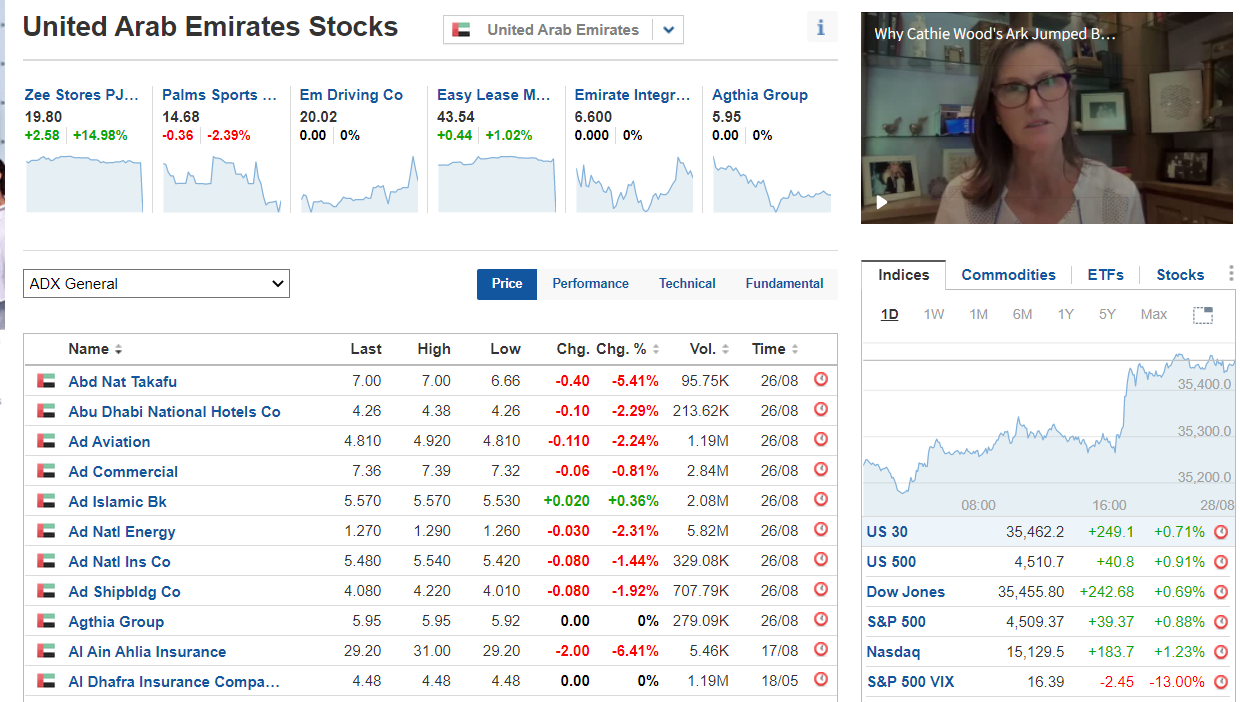The width and height of the screenshot is (1240, 702).
Task: Open the Al Dhafra Insurance Compa... link
Action: (x=174, y=681)
